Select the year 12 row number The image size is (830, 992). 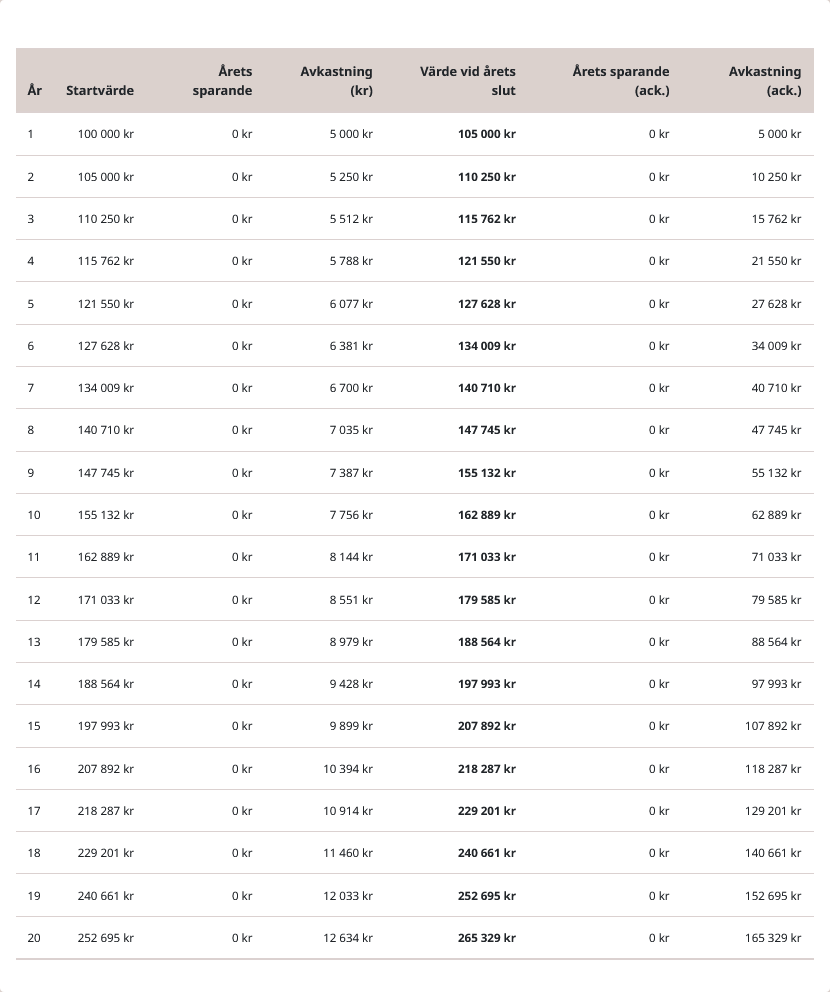(x=34, y=600)
